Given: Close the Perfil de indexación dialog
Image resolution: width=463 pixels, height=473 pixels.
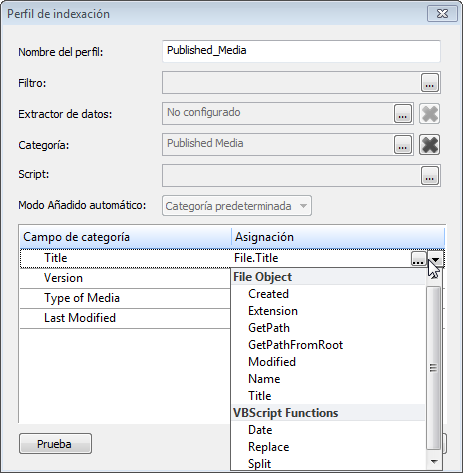Looking at the screenshot, I should pos(442,14).
